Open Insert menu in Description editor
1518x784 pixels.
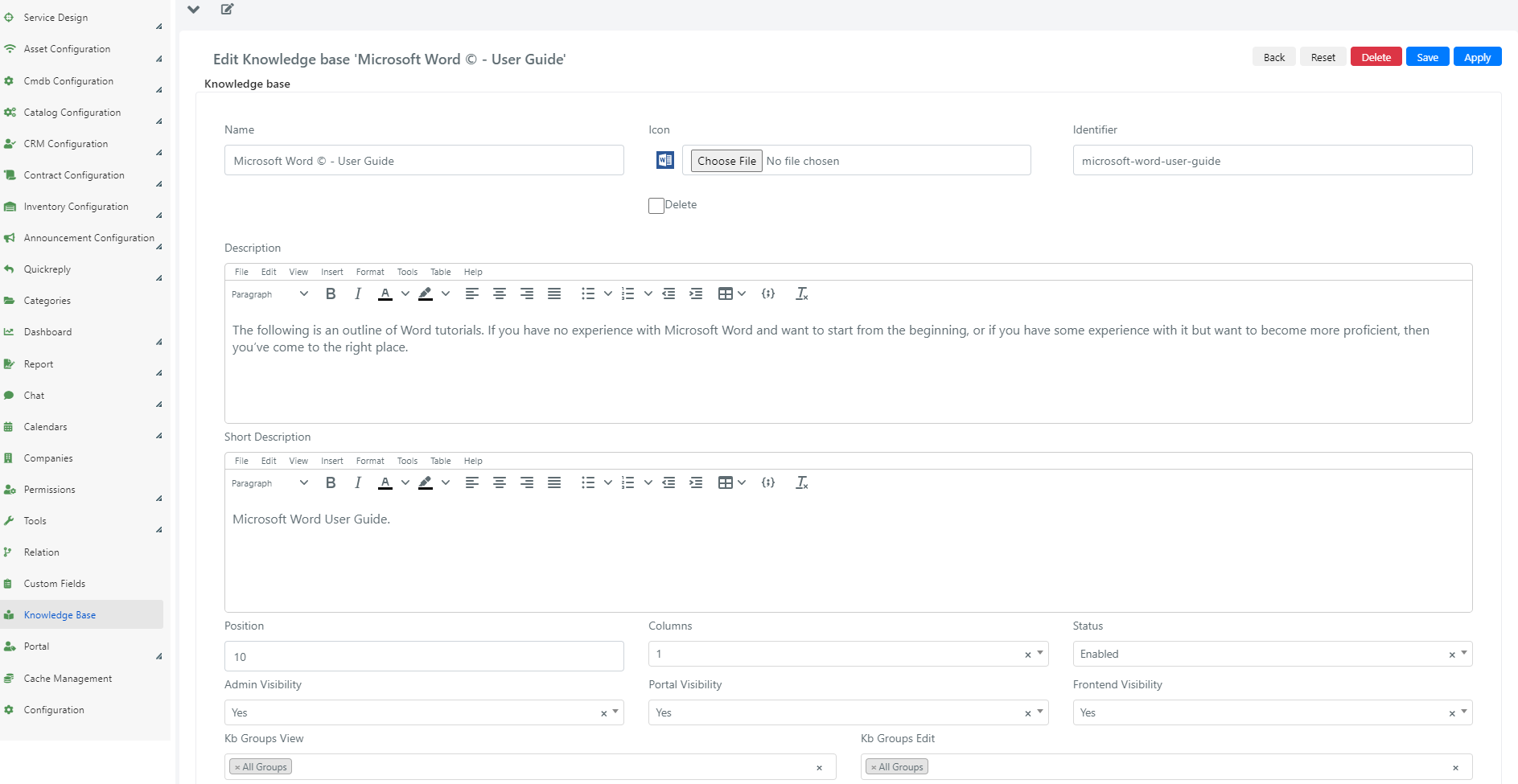click(x=332, y=272)
